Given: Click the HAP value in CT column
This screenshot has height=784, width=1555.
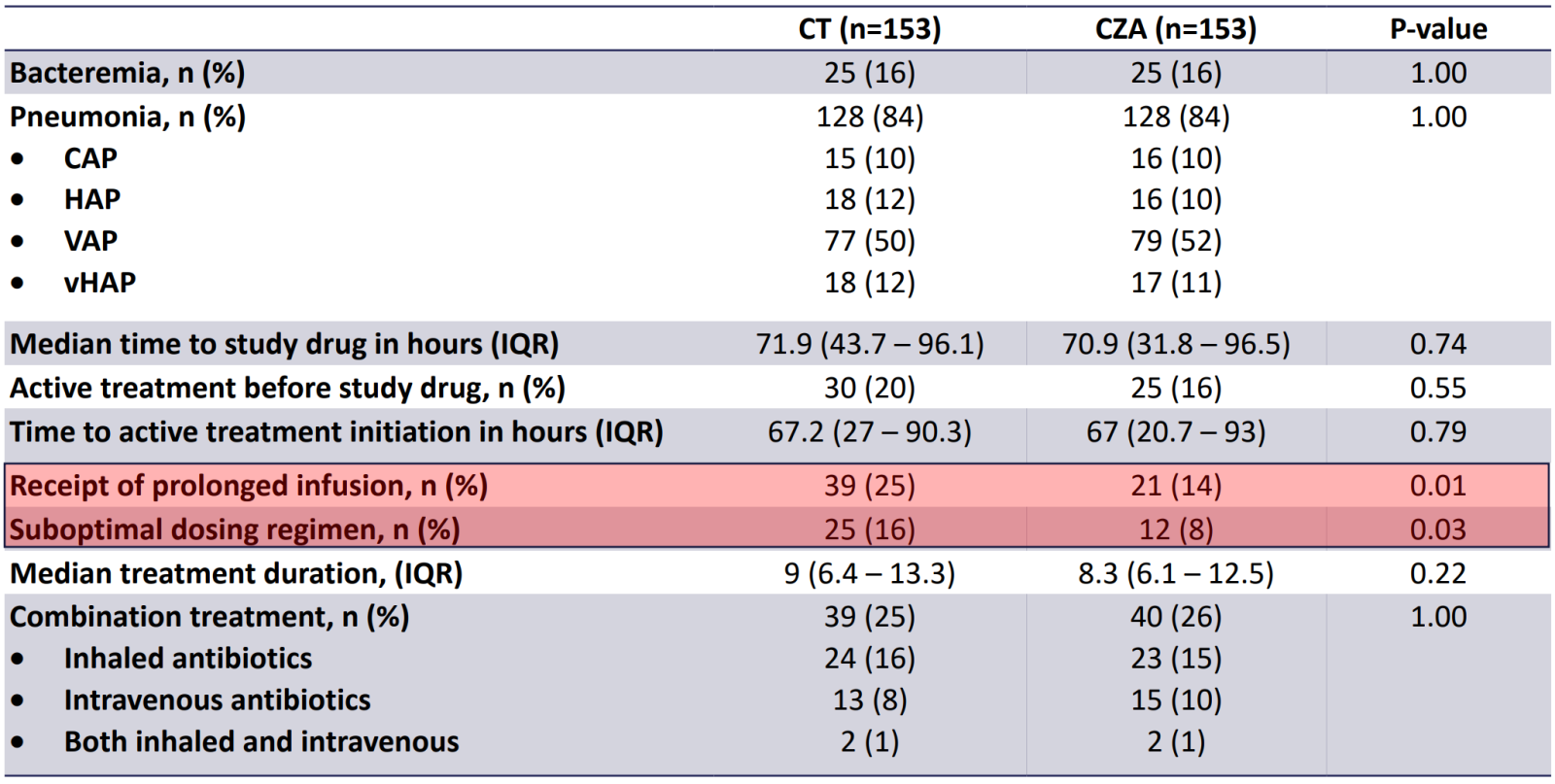Looking at the screenshot, I should (869, 199).
